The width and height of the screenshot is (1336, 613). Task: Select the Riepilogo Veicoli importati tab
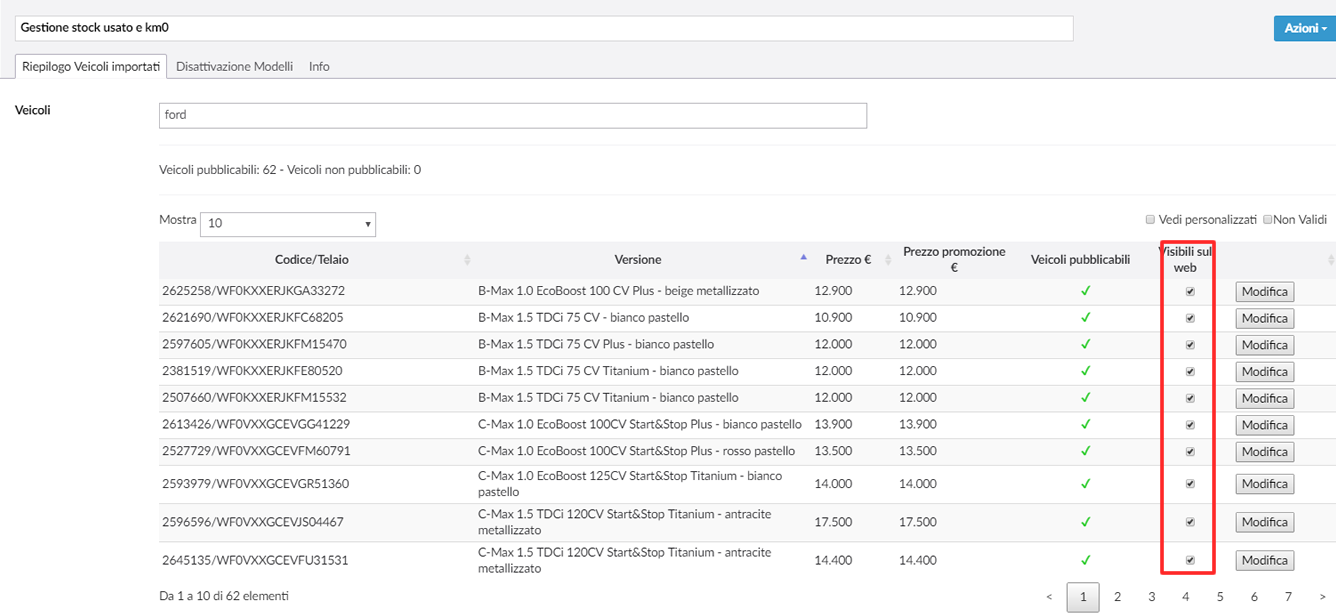point(91,66)
